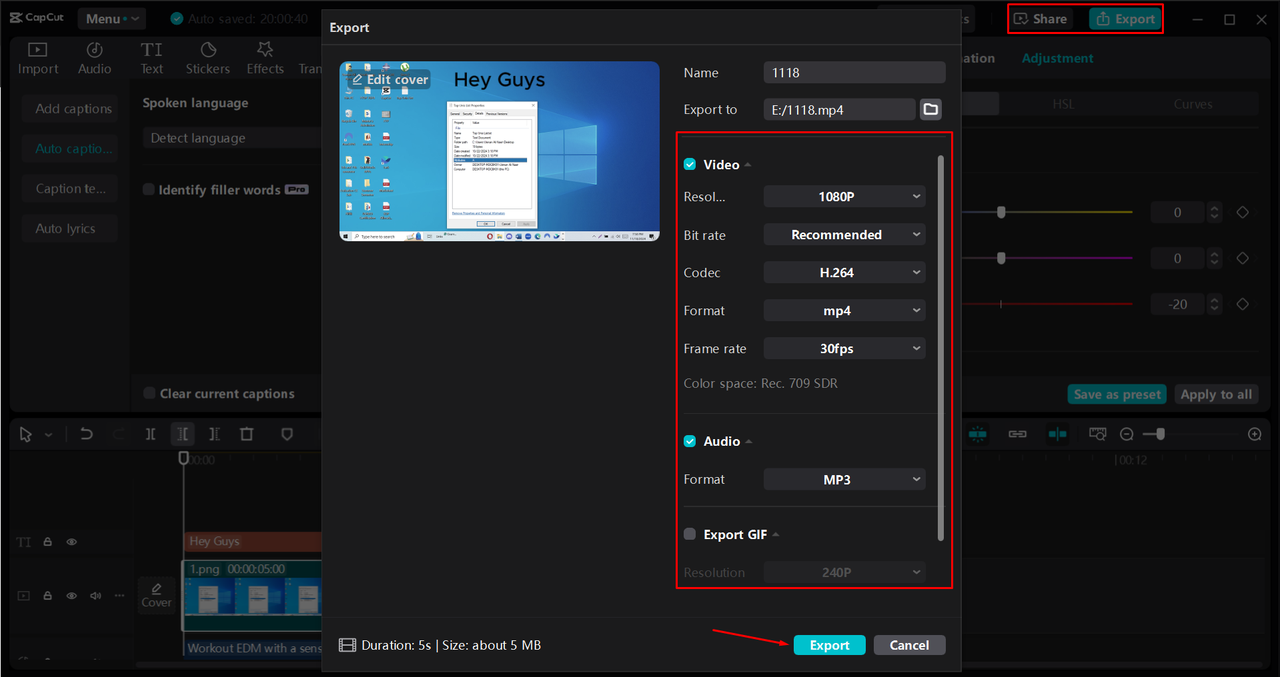Cancel the export dialog
Screen dimensions: 1280x677
pyautogui.click(x=909, y=645)
